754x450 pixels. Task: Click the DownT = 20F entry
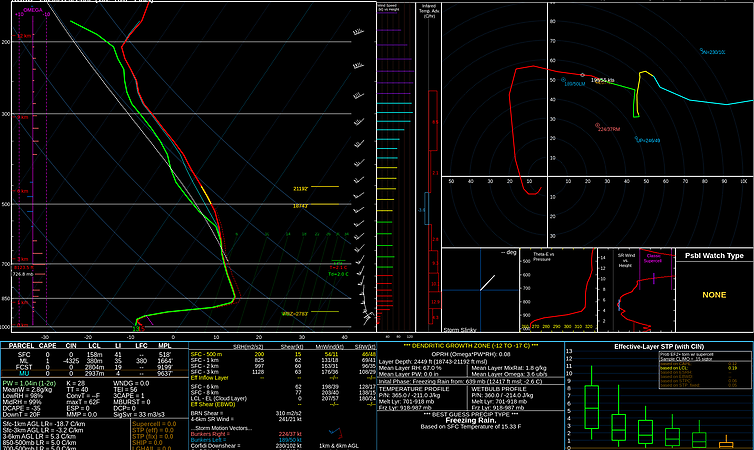click(22, 414)
